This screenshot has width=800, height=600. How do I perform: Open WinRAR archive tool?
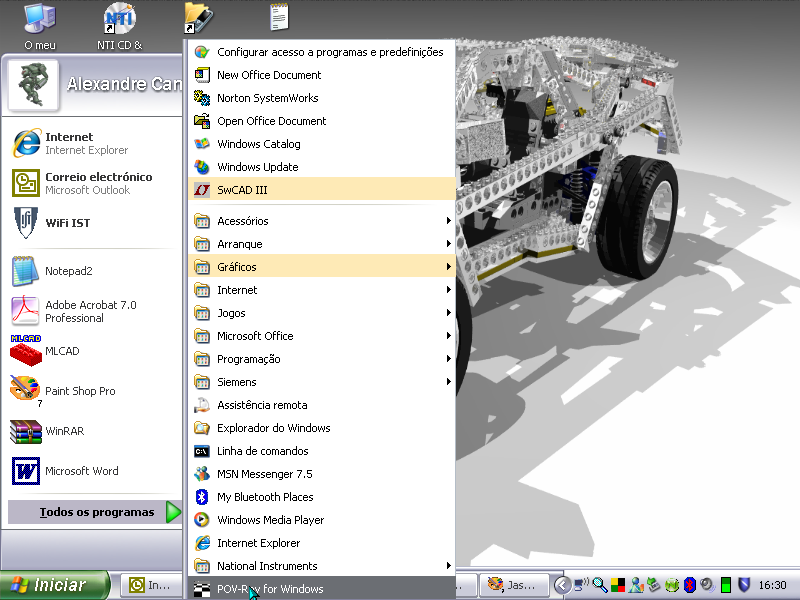tap(94, 431)
